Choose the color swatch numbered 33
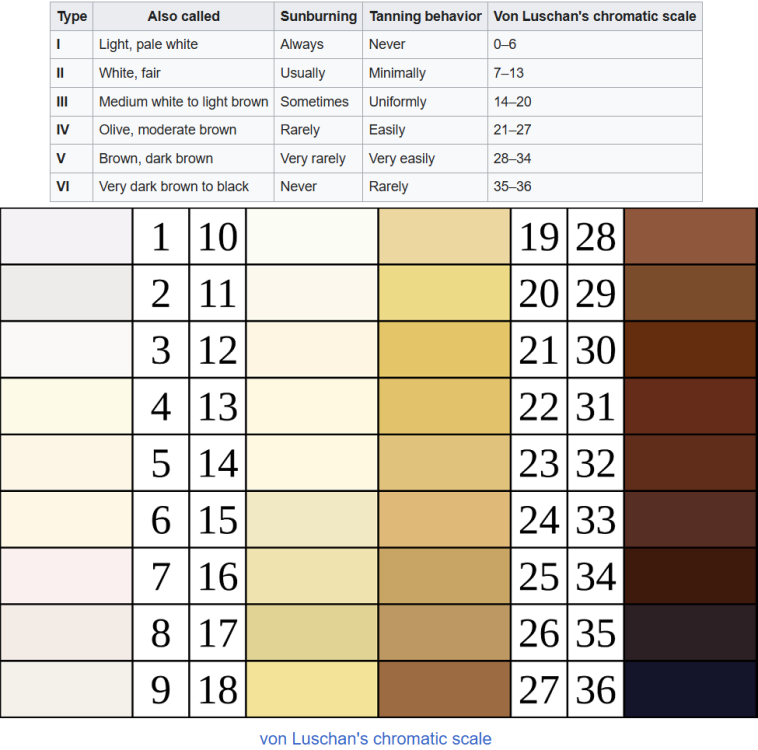Screen dimensions: 758x750 point(690,519)
